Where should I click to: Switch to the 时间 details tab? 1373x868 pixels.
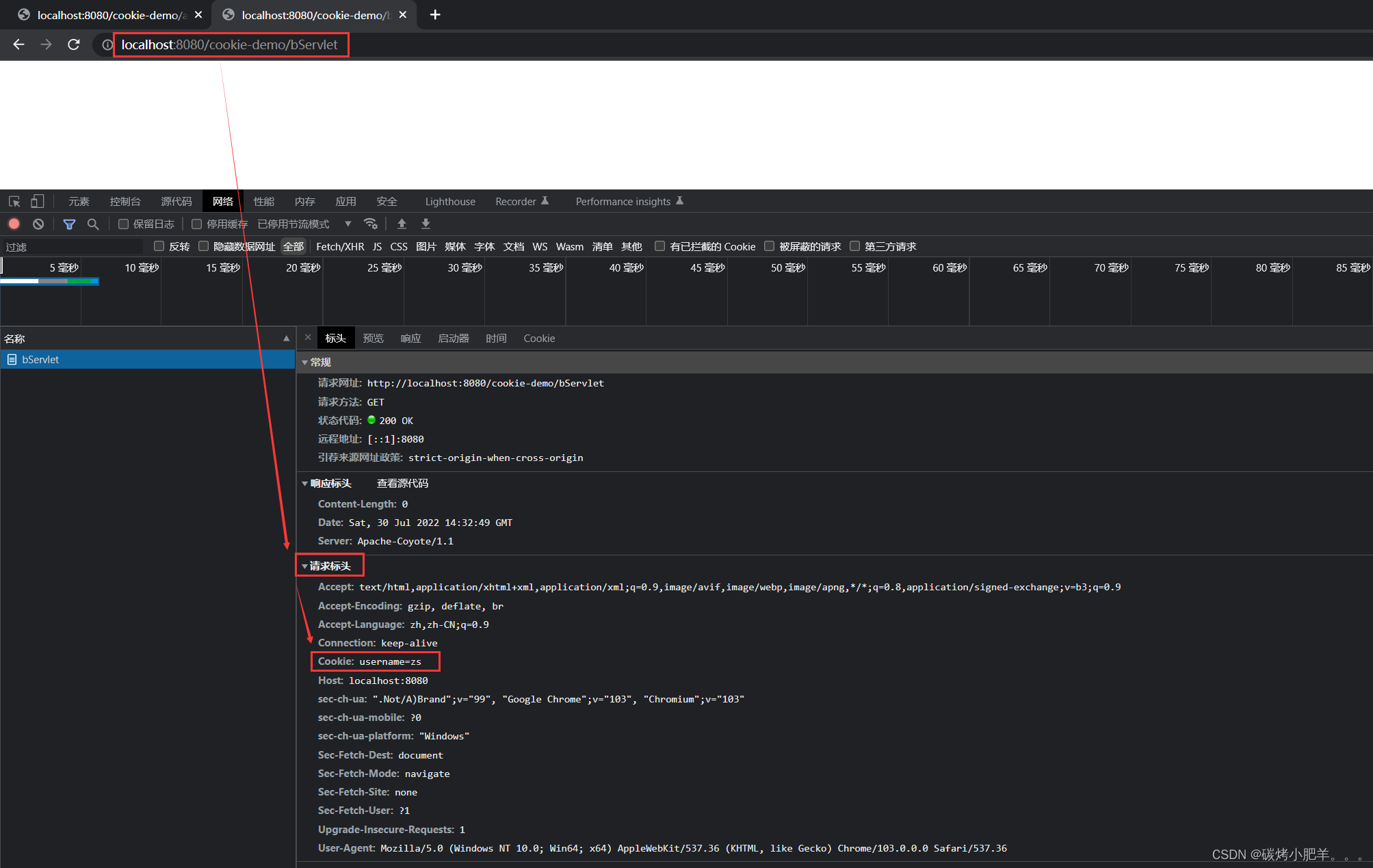click(497, 339)
